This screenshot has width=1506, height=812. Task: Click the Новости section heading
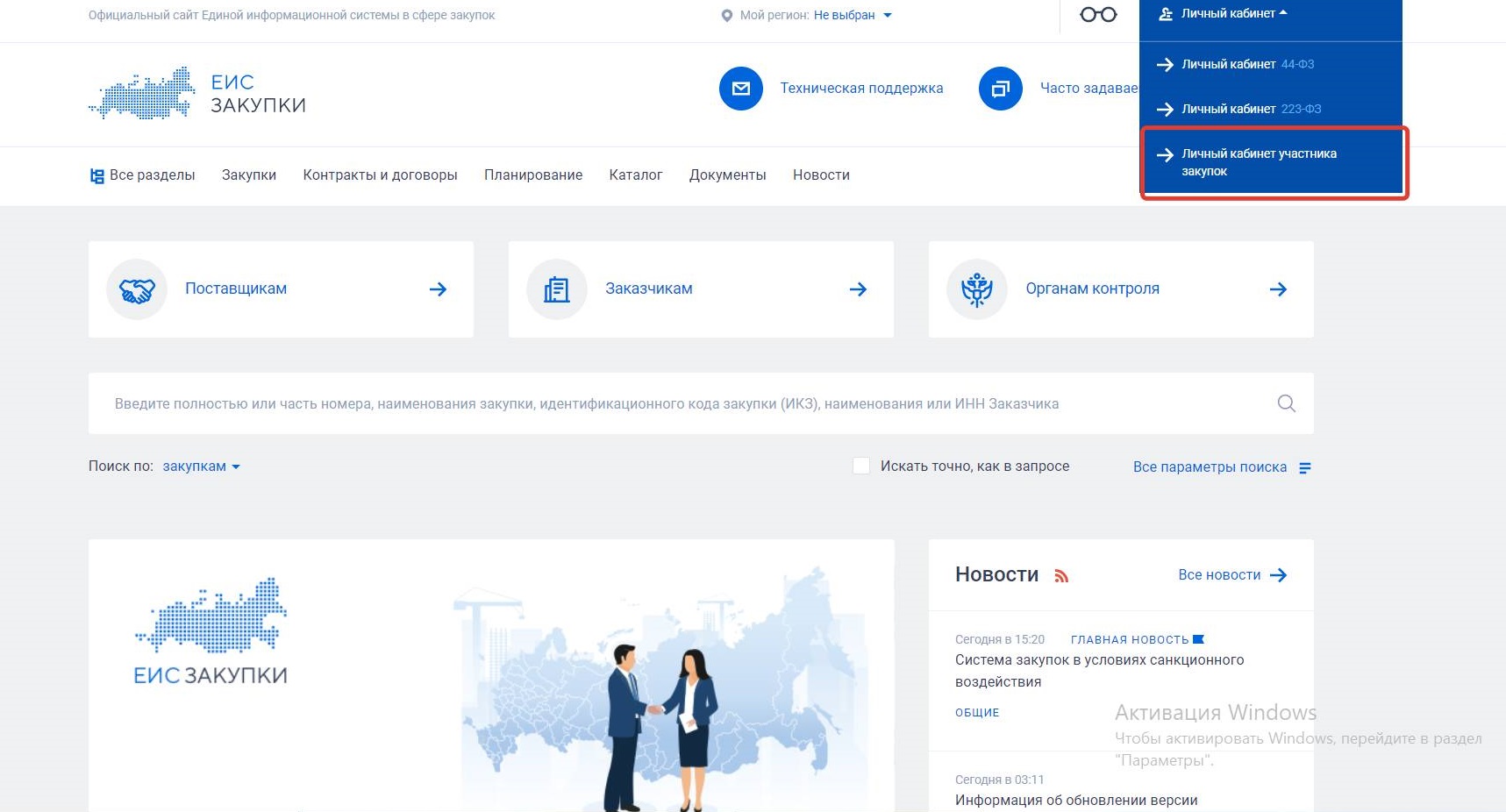point(996,575)
